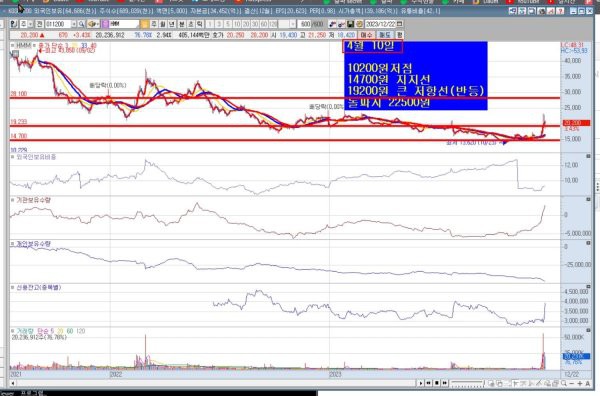The image size is (600, 396).
Task: Click the minus zoom-out icon at bottom
Action: [x=572, y=383]
